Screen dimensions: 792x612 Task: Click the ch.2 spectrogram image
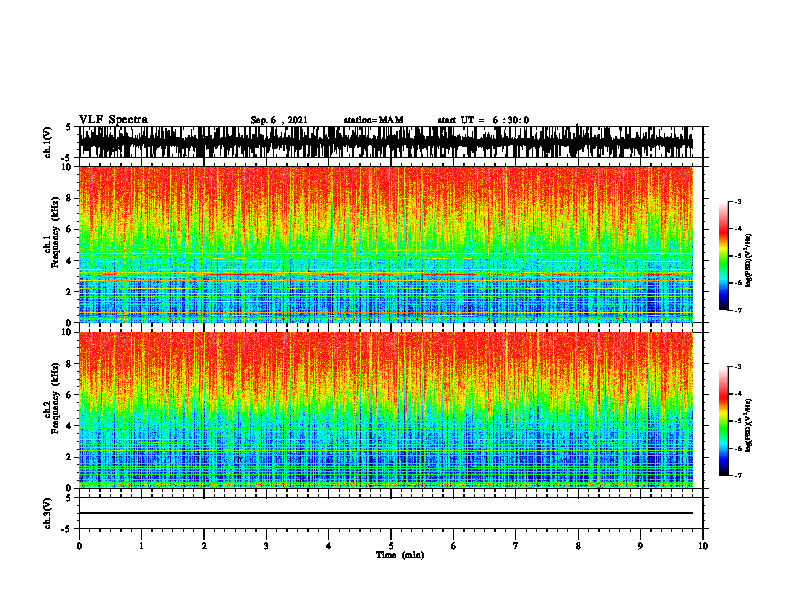pos(386,410)
